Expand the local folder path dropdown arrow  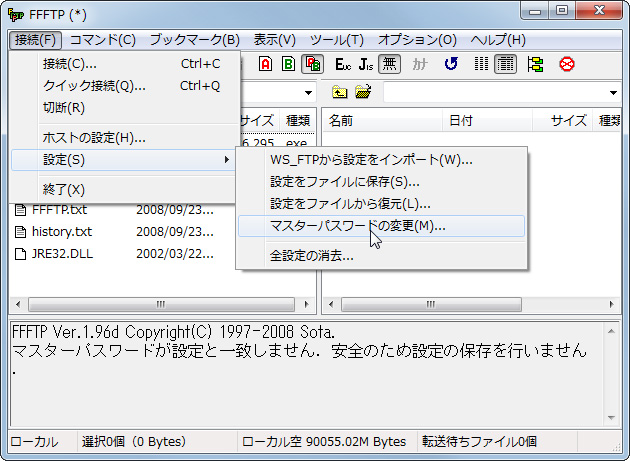(308, 93)
